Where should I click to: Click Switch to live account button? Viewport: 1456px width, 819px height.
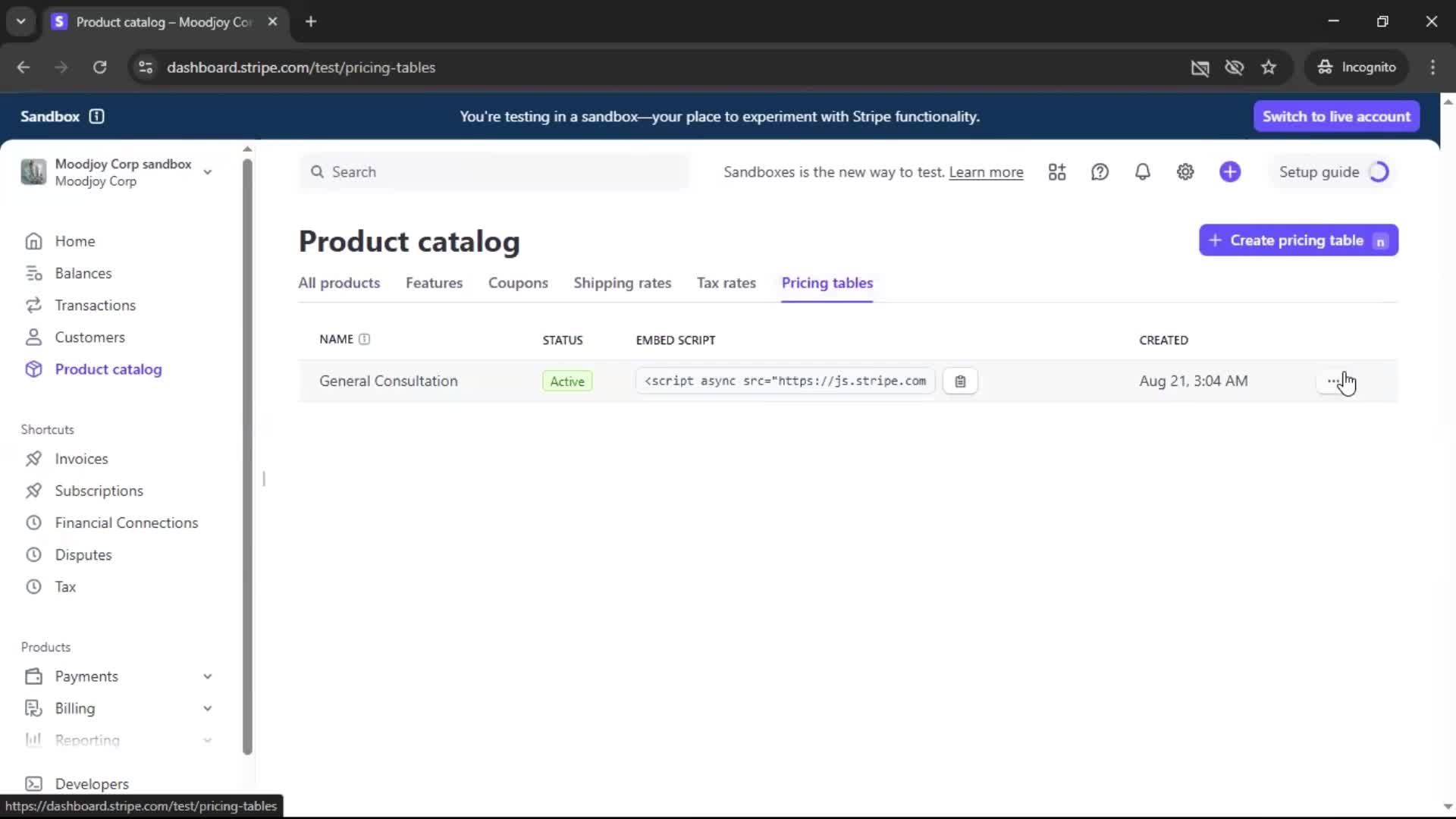pyautogui.click(x=1336, y=116)
